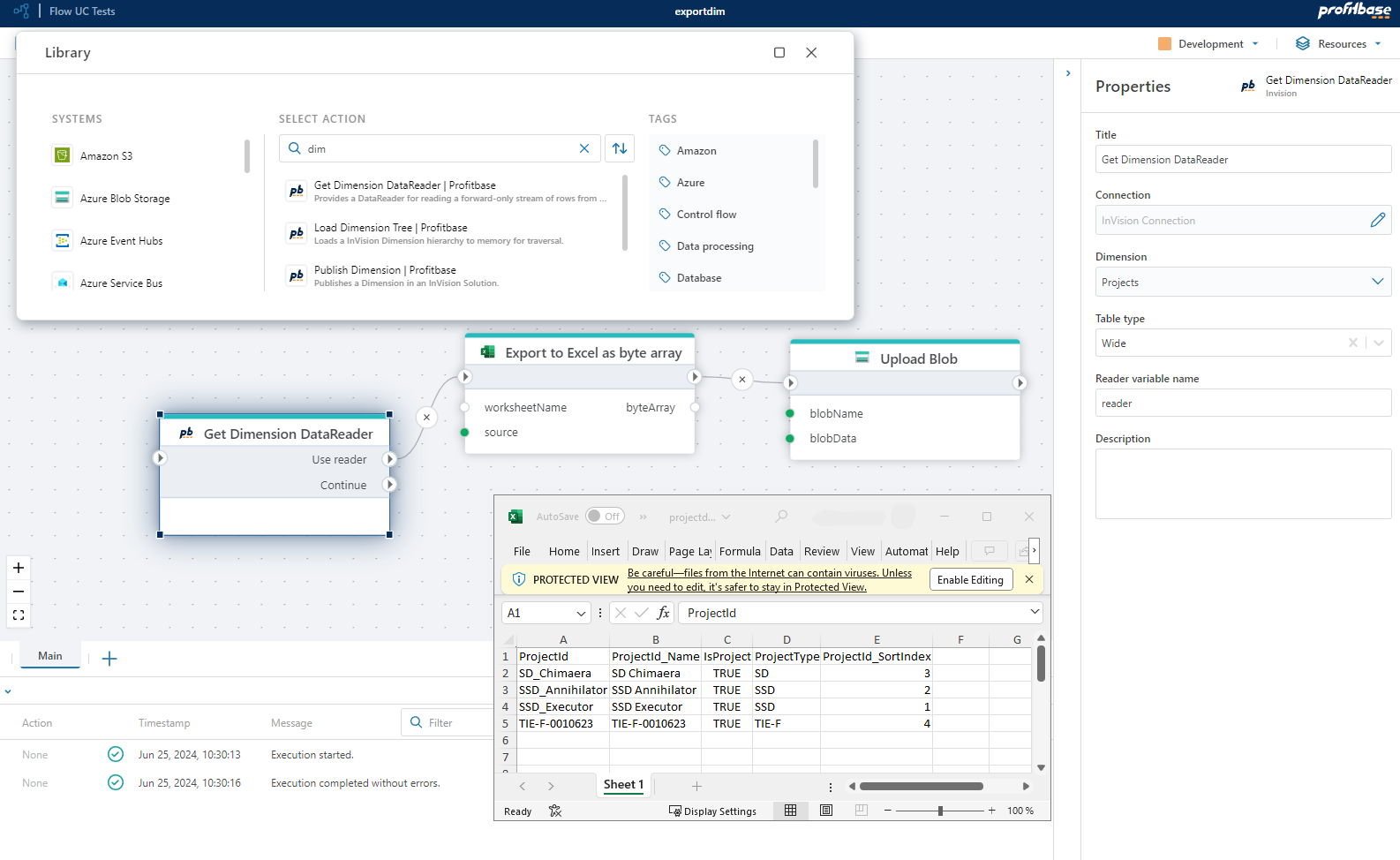Filter by Amazon tag
The height and width of the screenshot is (860, 1400).
point(688,151)
